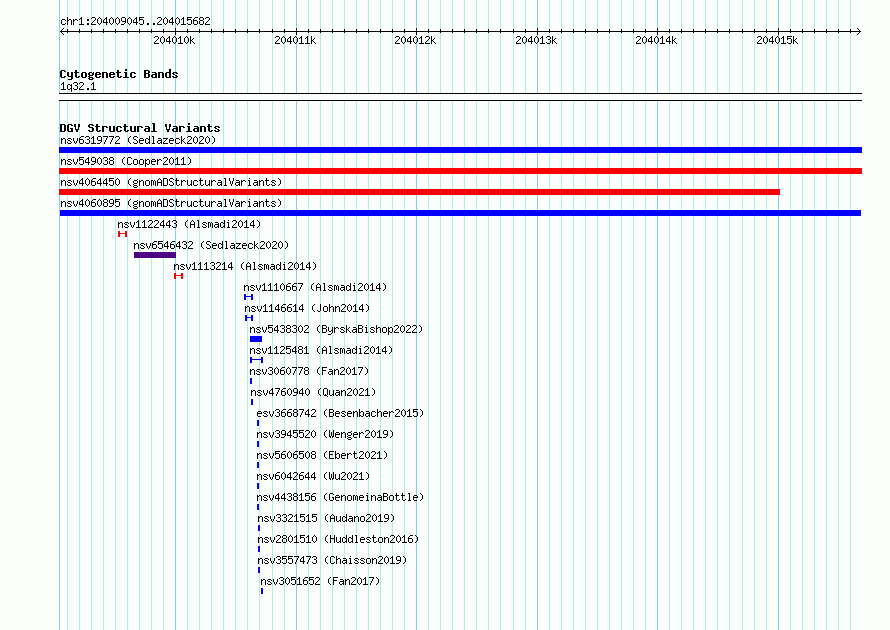Viewport: 890px width, 630px height.
Task: Click the 204011k ruler label
Action: pos(295,40)
